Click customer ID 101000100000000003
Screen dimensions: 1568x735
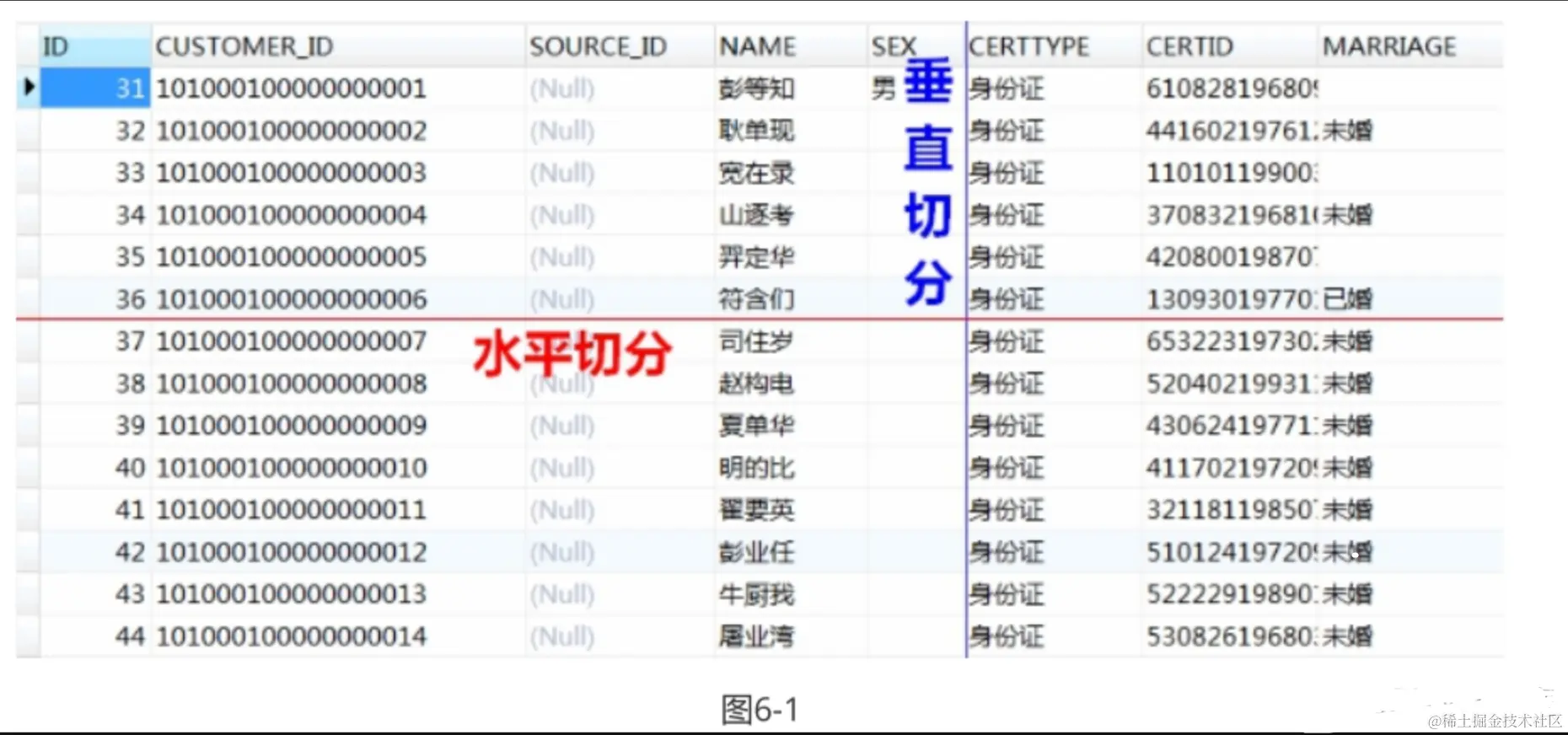click(292, 173)
